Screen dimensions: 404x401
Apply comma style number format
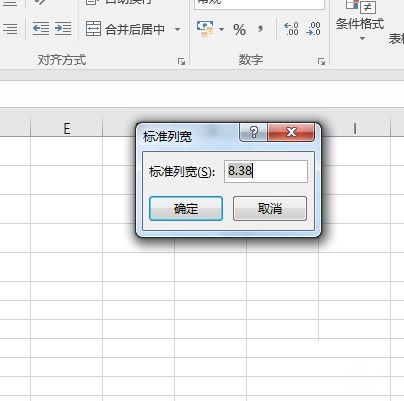(260, 29)
